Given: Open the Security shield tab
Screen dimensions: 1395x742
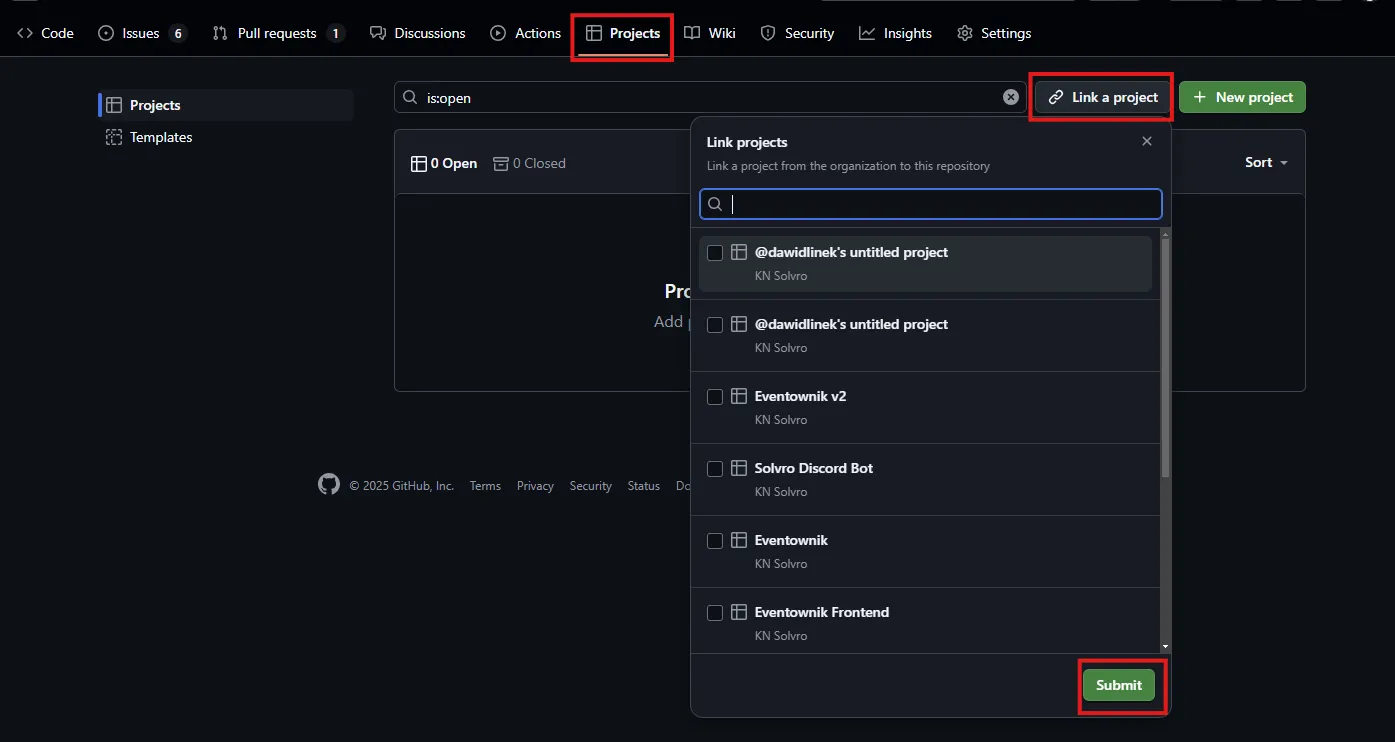Looking at the screenshot, I should [797, 33].
